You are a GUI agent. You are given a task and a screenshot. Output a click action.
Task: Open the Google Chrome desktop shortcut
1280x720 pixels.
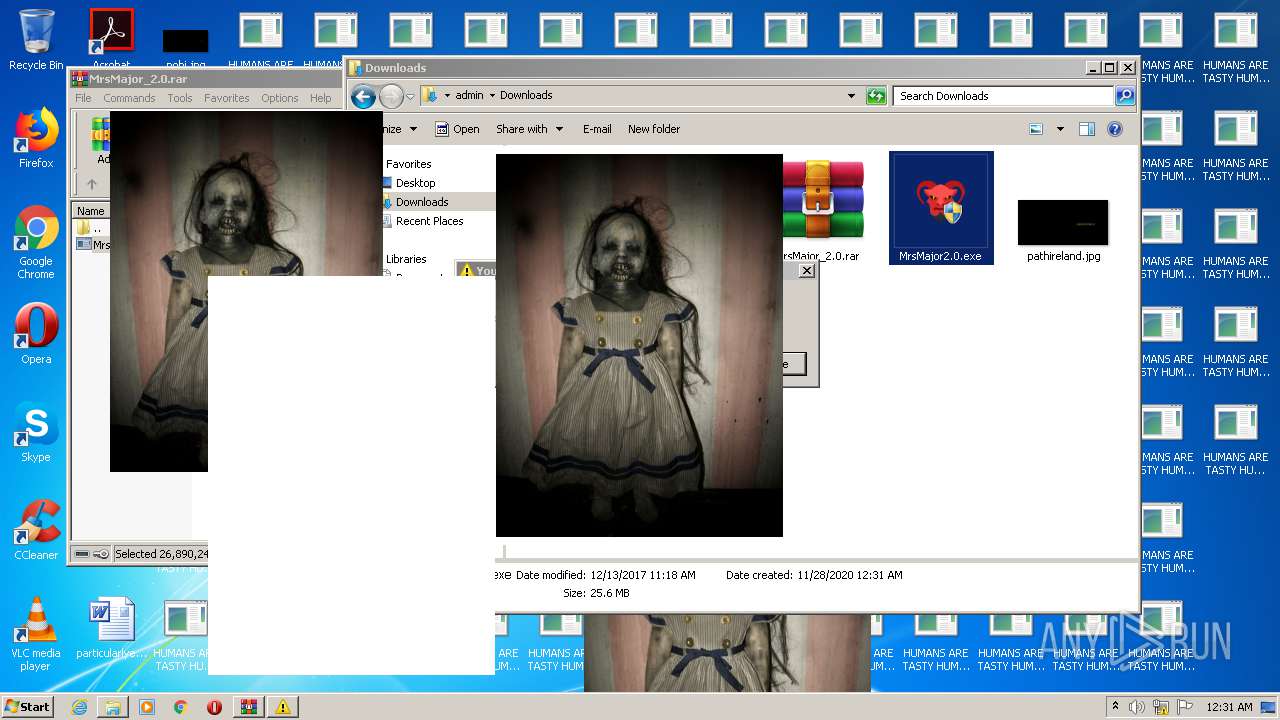point(36,242)
